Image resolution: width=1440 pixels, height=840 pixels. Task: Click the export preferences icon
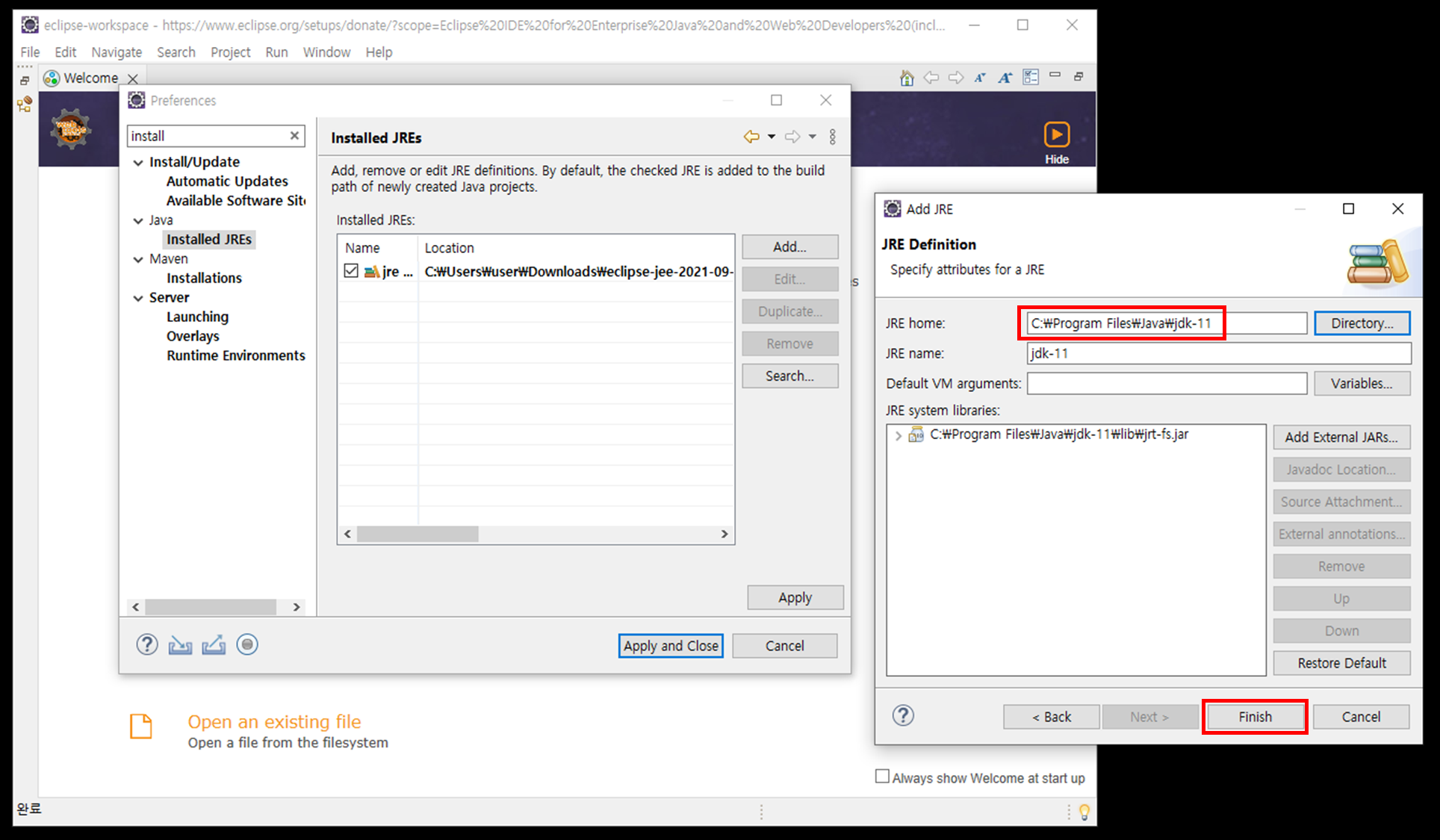click(x=214, y=644)
